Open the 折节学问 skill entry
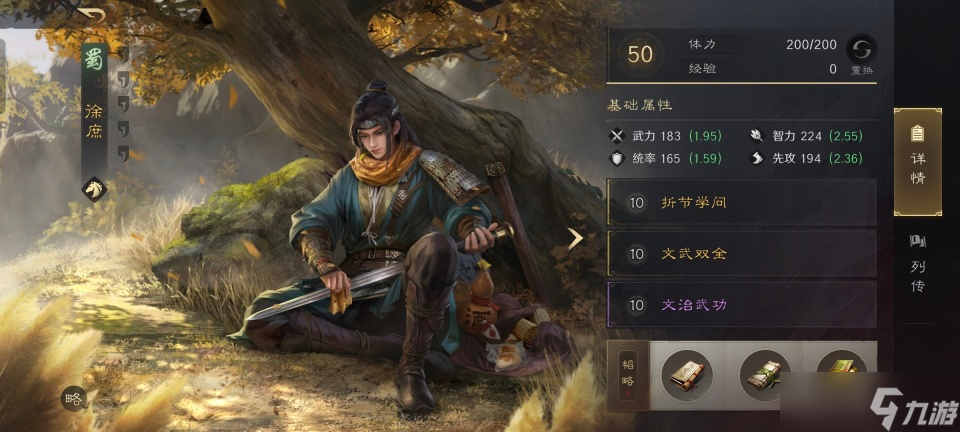Screen dimensions: 960x432 point(741,202)
